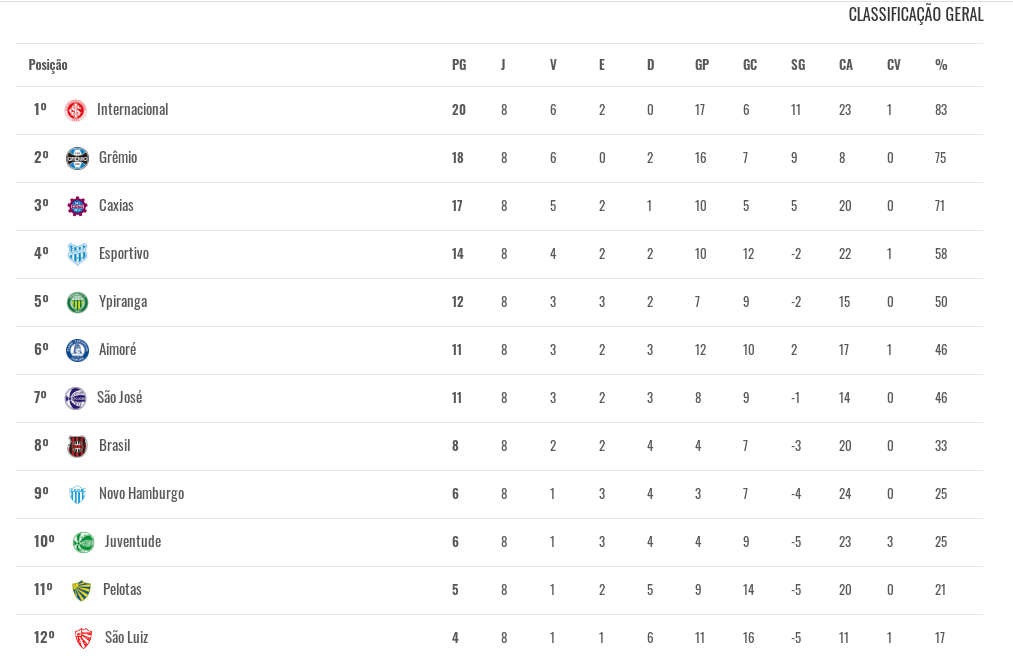Image resolution: width=1013 pixels, height=659 pixels.
Task: Click the PG column header
Action: [x=459, y=65]
